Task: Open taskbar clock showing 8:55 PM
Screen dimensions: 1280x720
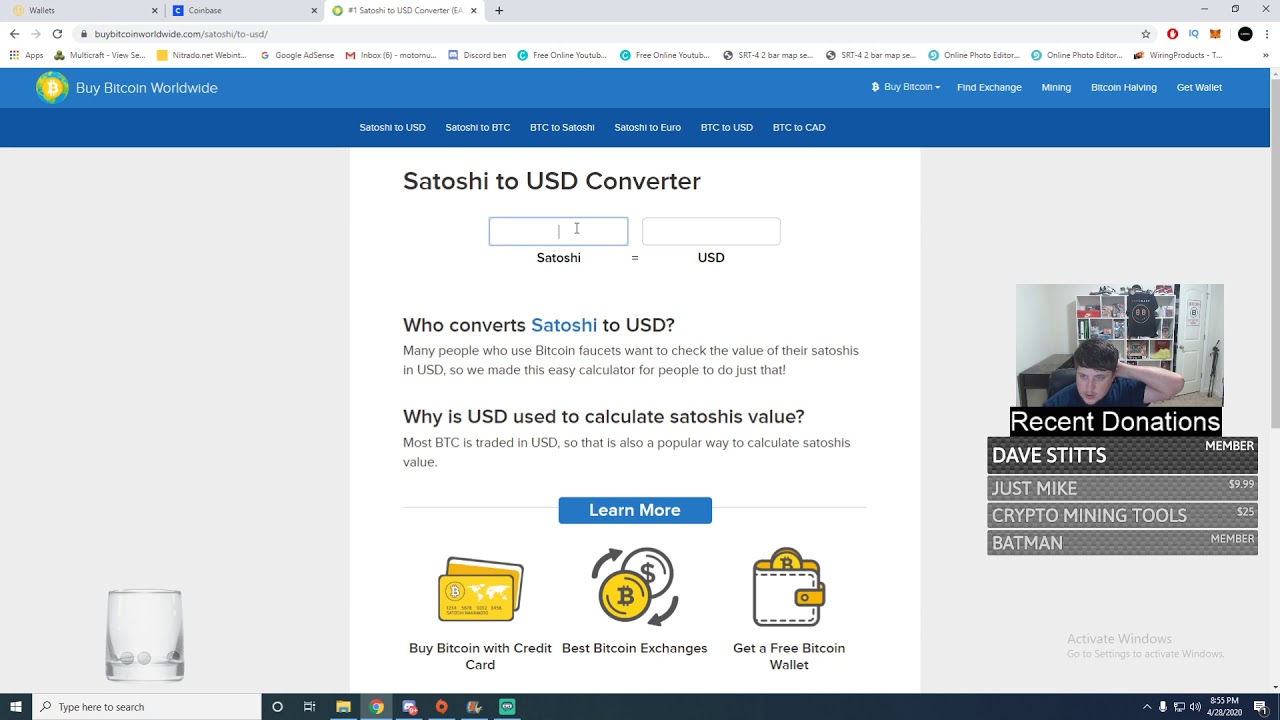Action: click(x=1225, y=707)
